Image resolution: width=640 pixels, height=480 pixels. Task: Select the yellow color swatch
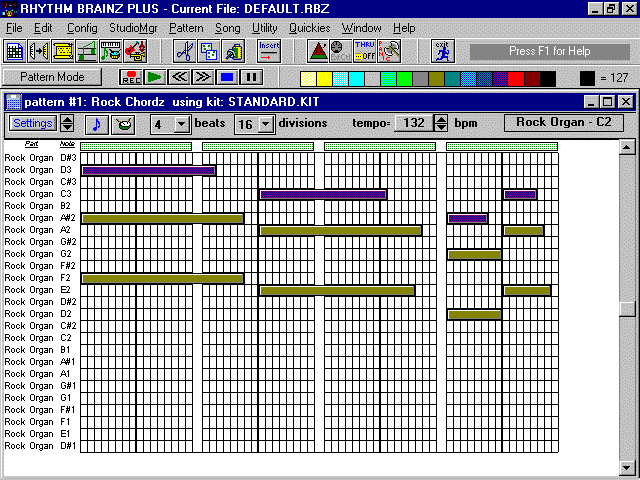(325, 77)
